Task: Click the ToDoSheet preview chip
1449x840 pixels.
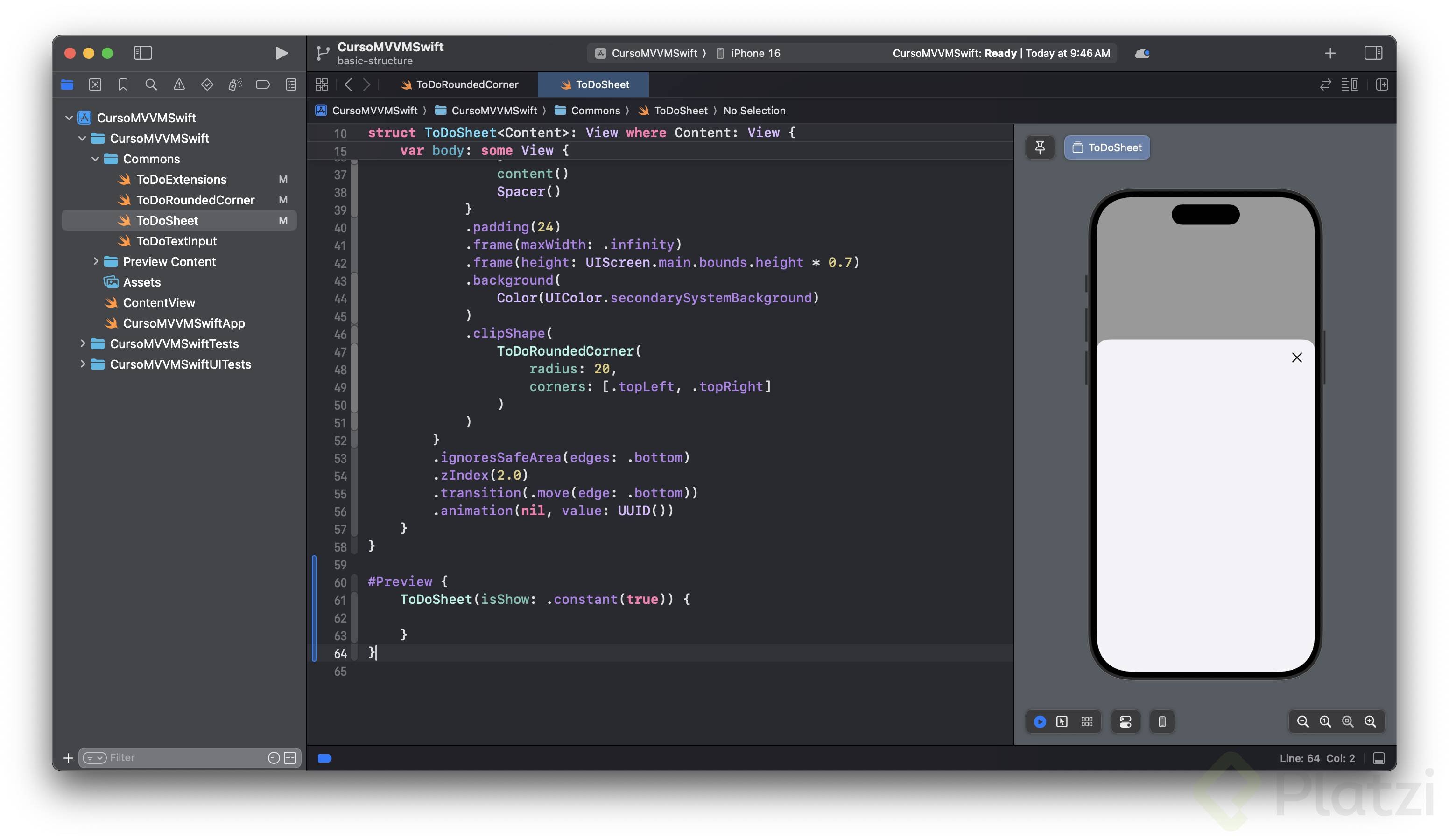Action: coord(1107,148)
